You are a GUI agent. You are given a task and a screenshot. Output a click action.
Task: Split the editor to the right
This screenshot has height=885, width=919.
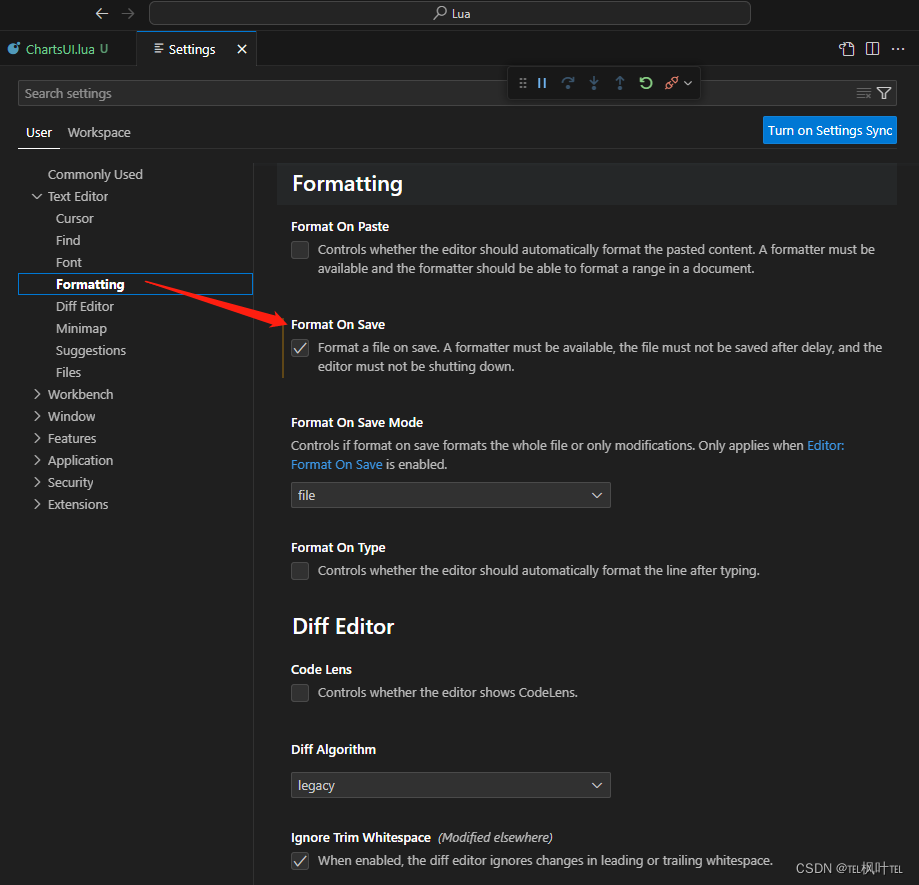click(x=872, y=49)
